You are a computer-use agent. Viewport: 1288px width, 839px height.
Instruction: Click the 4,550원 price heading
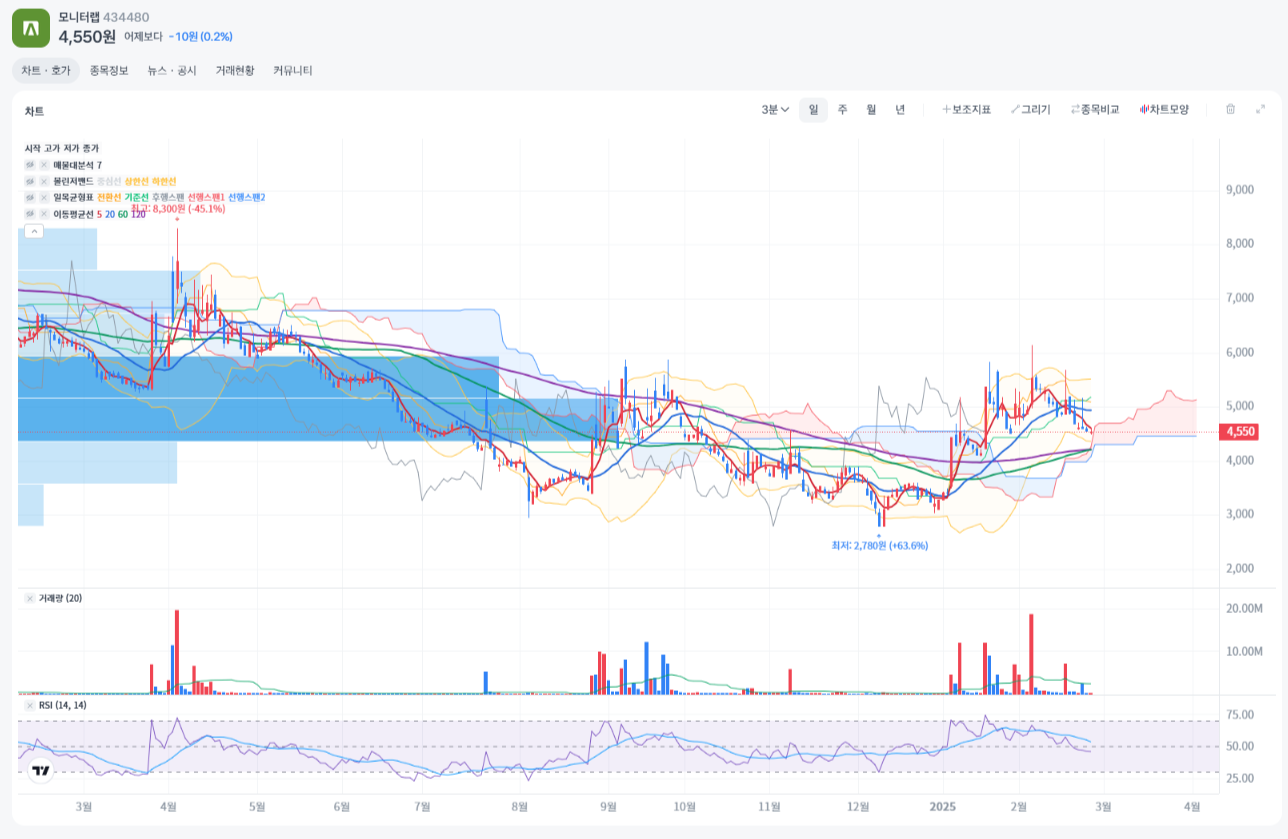(x=87, y=37)
